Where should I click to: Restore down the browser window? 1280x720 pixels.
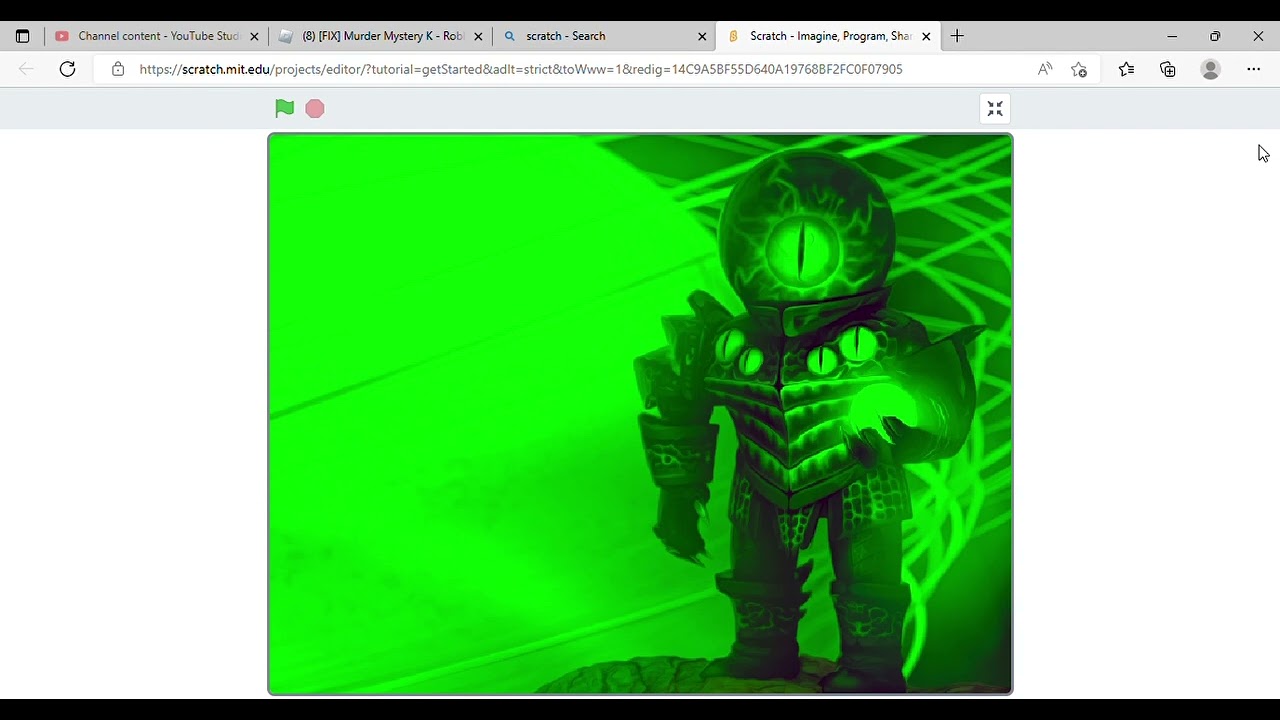point(1215,36)
